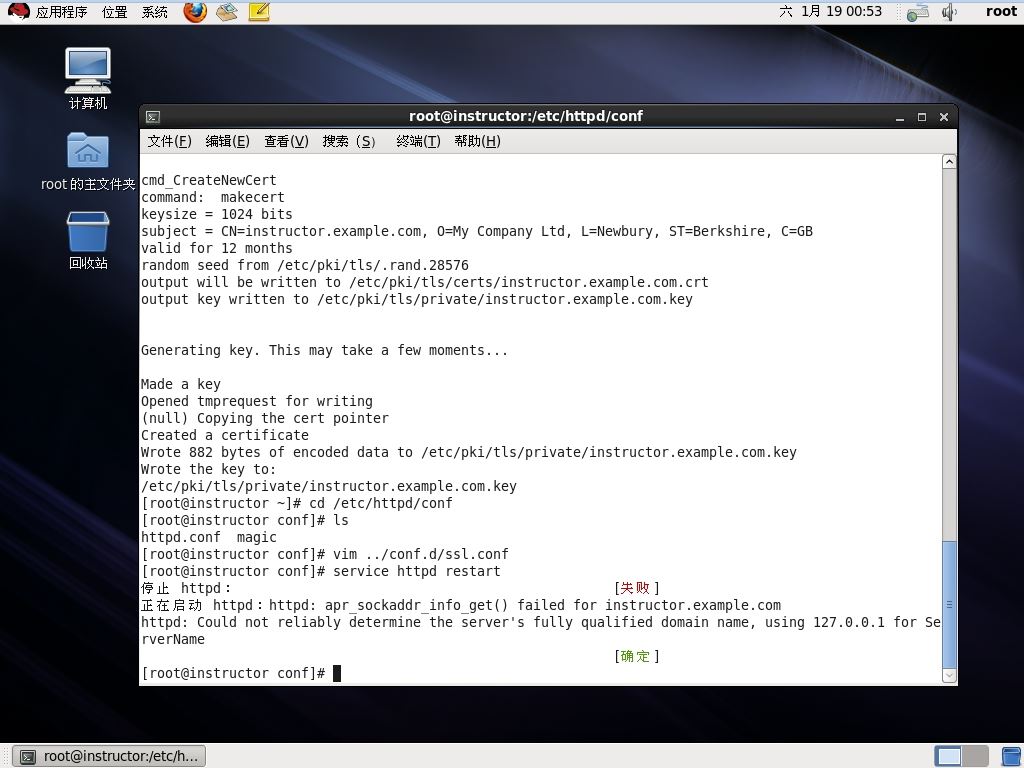The height and width of the screenshot is (768, 1024).
Task: Close the terminal window
Action: (944, 117)
